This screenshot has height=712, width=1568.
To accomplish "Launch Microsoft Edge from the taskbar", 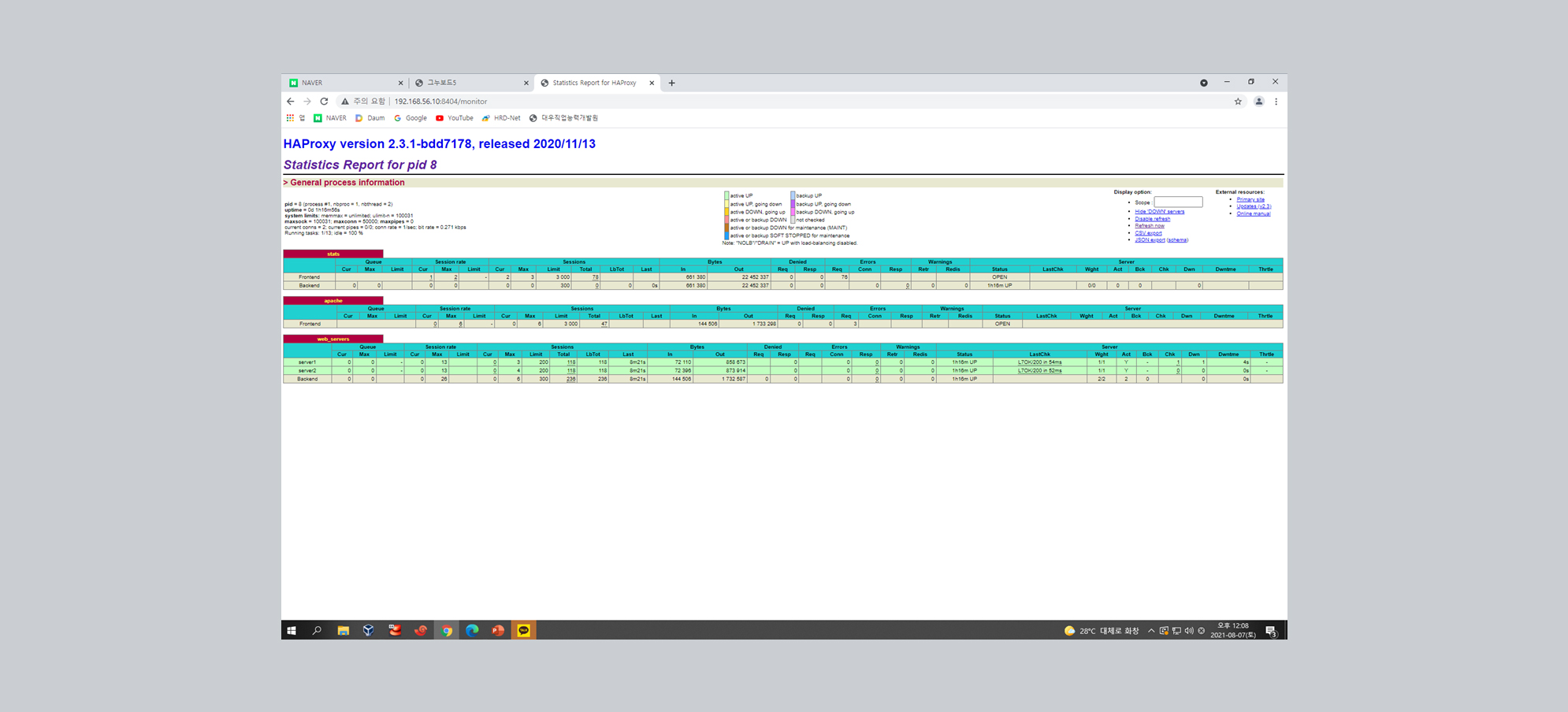I will [x=472, y=630].
